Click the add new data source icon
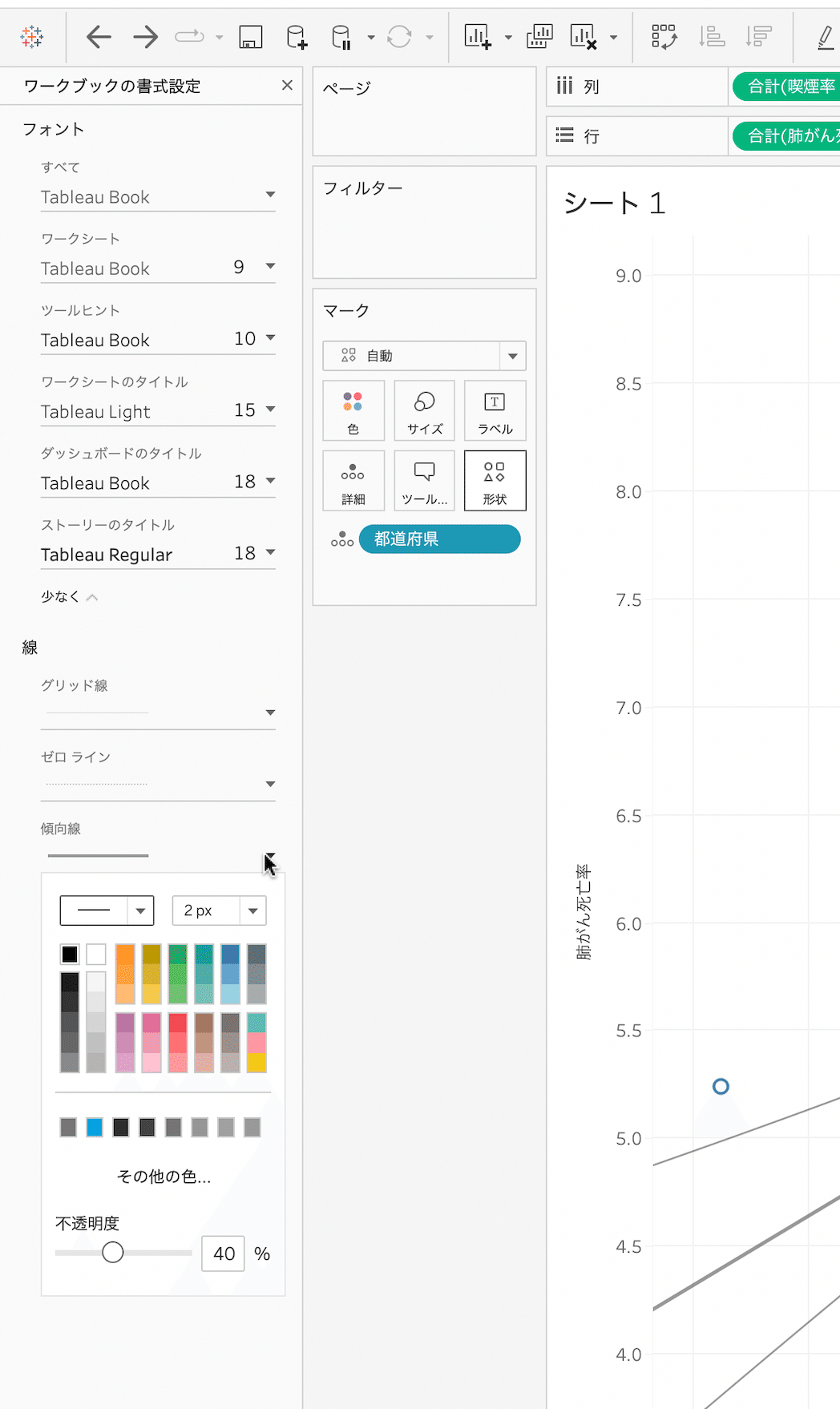840x1409 pixels. pyautogui.click(x=297, y=37)
